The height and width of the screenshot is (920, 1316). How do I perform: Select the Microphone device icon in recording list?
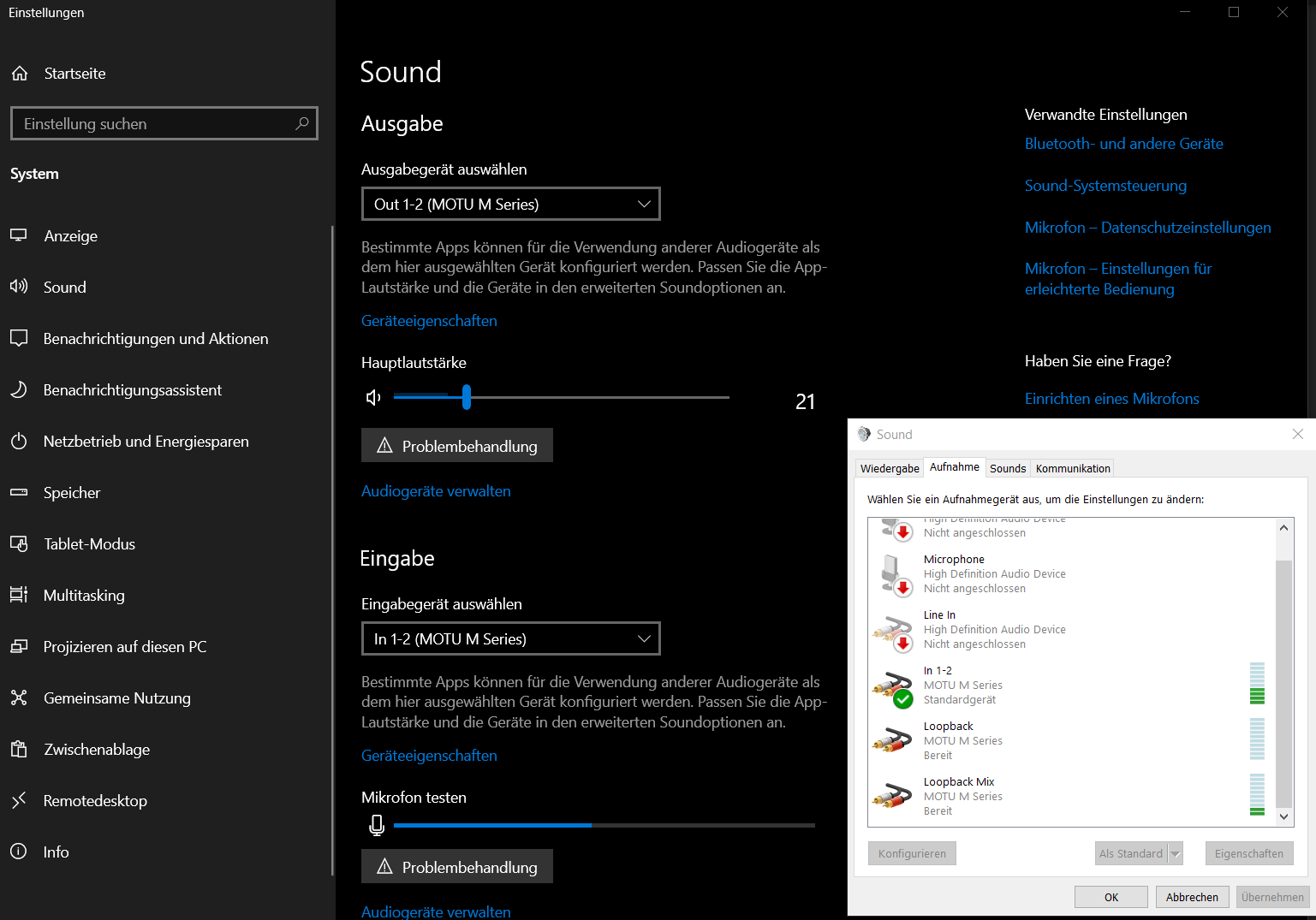pyautogui.click(x=895, y=575)
